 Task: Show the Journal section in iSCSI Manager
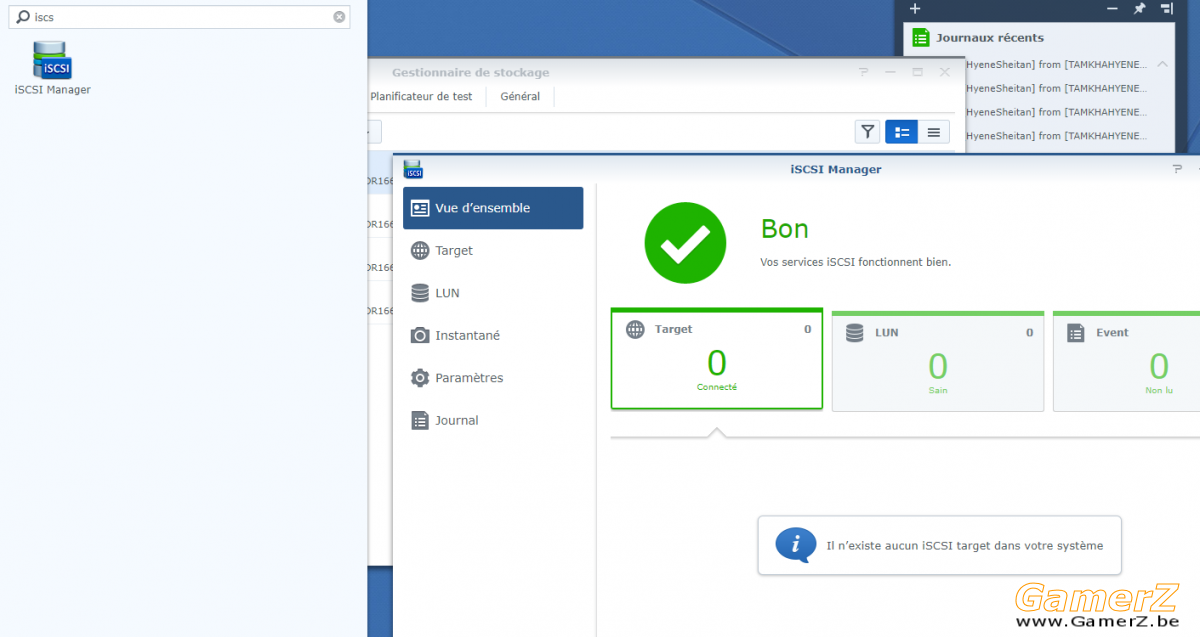point(493,420)
